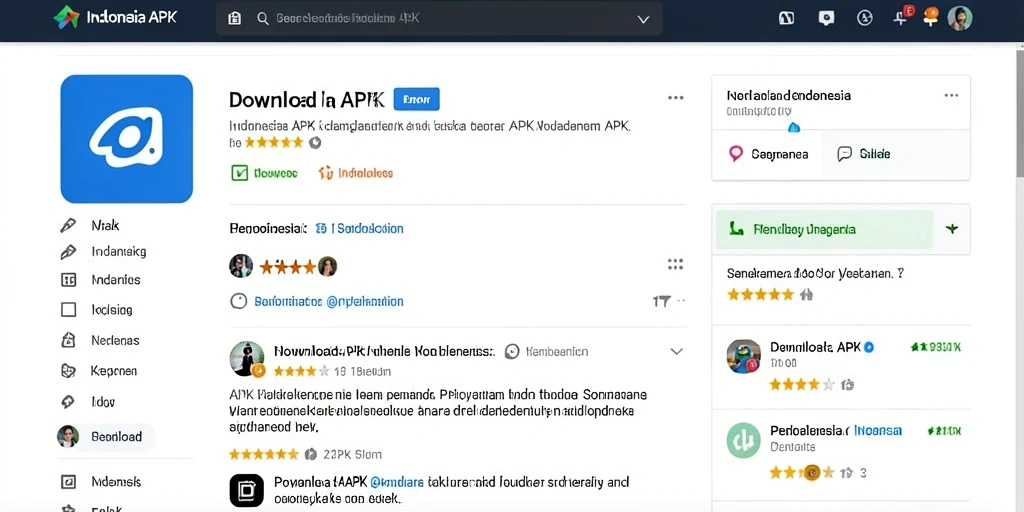
Task: Click the green plus icon beside Flendbay
Action: tap(952, 229)
